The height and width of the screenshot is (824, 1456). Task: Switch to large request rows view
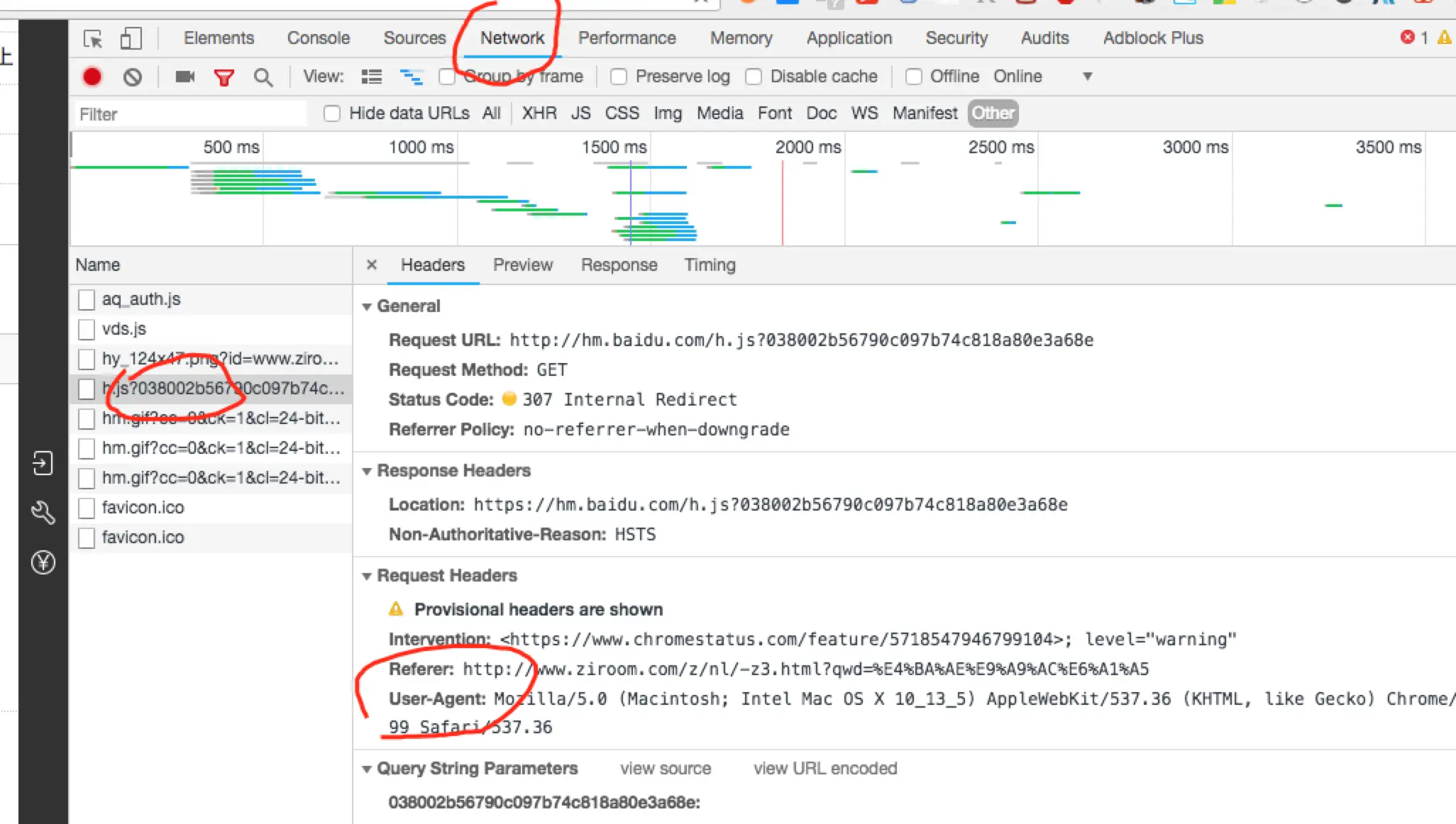[x=371, y=77]
